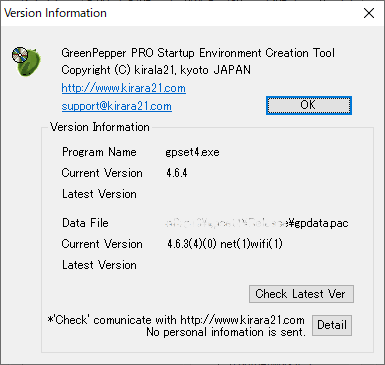This screenshot has width=385, height=365.
Task: Click the Program Name label
Action: coord(99,152)
